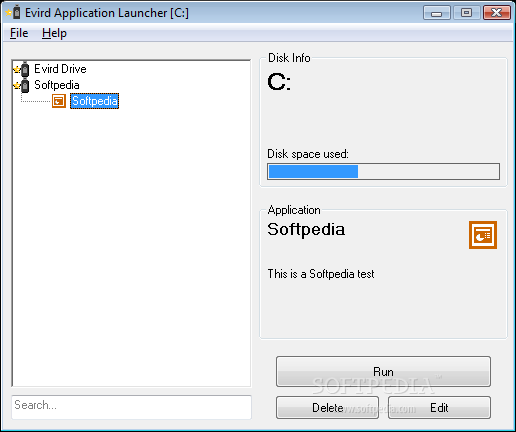Click the Softpedia application title heading
The height and width of the screenshot is (432, 516).
point(306,229)
